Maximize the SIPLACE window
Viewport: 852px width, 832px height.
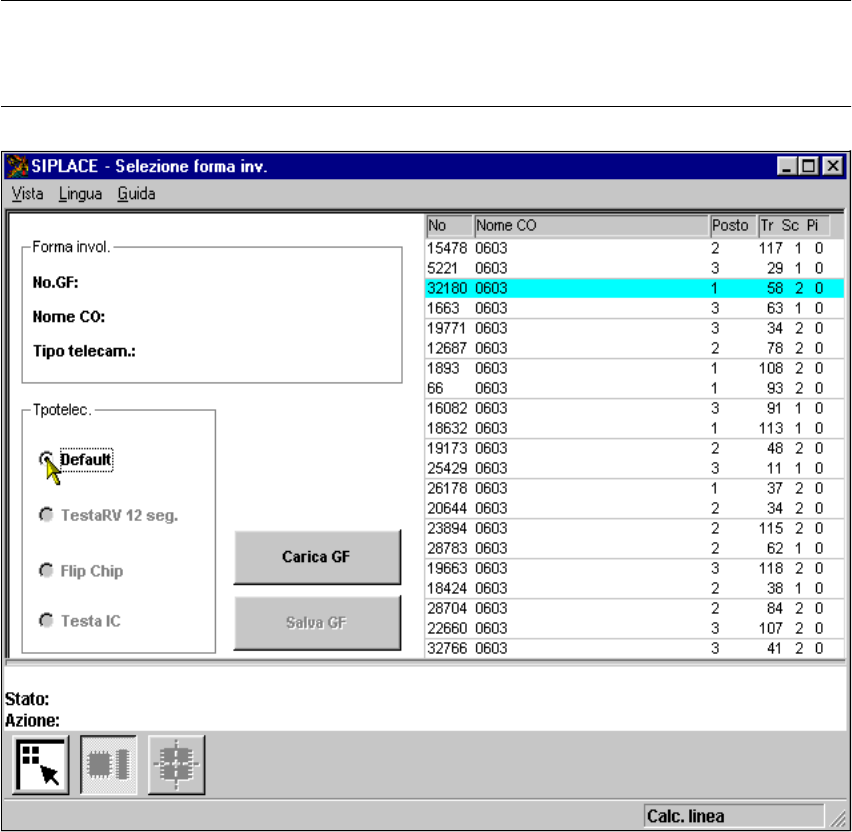tap(809, 167)
